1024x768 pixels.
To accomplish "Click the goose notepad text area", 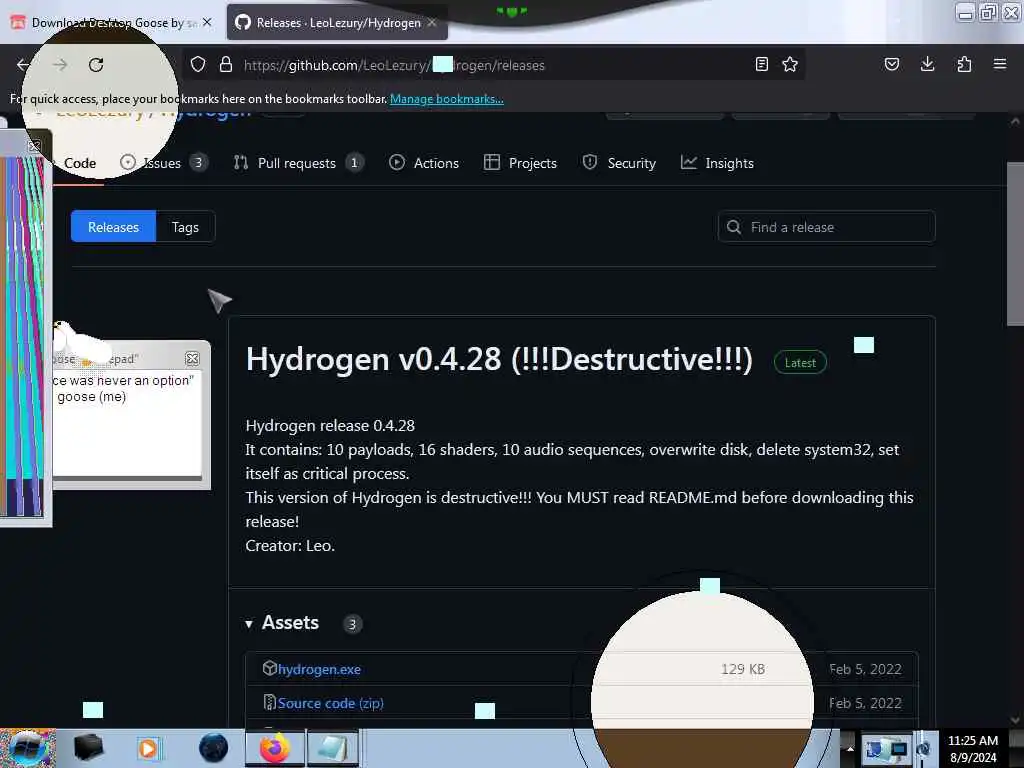I will [x=127, y=423].
